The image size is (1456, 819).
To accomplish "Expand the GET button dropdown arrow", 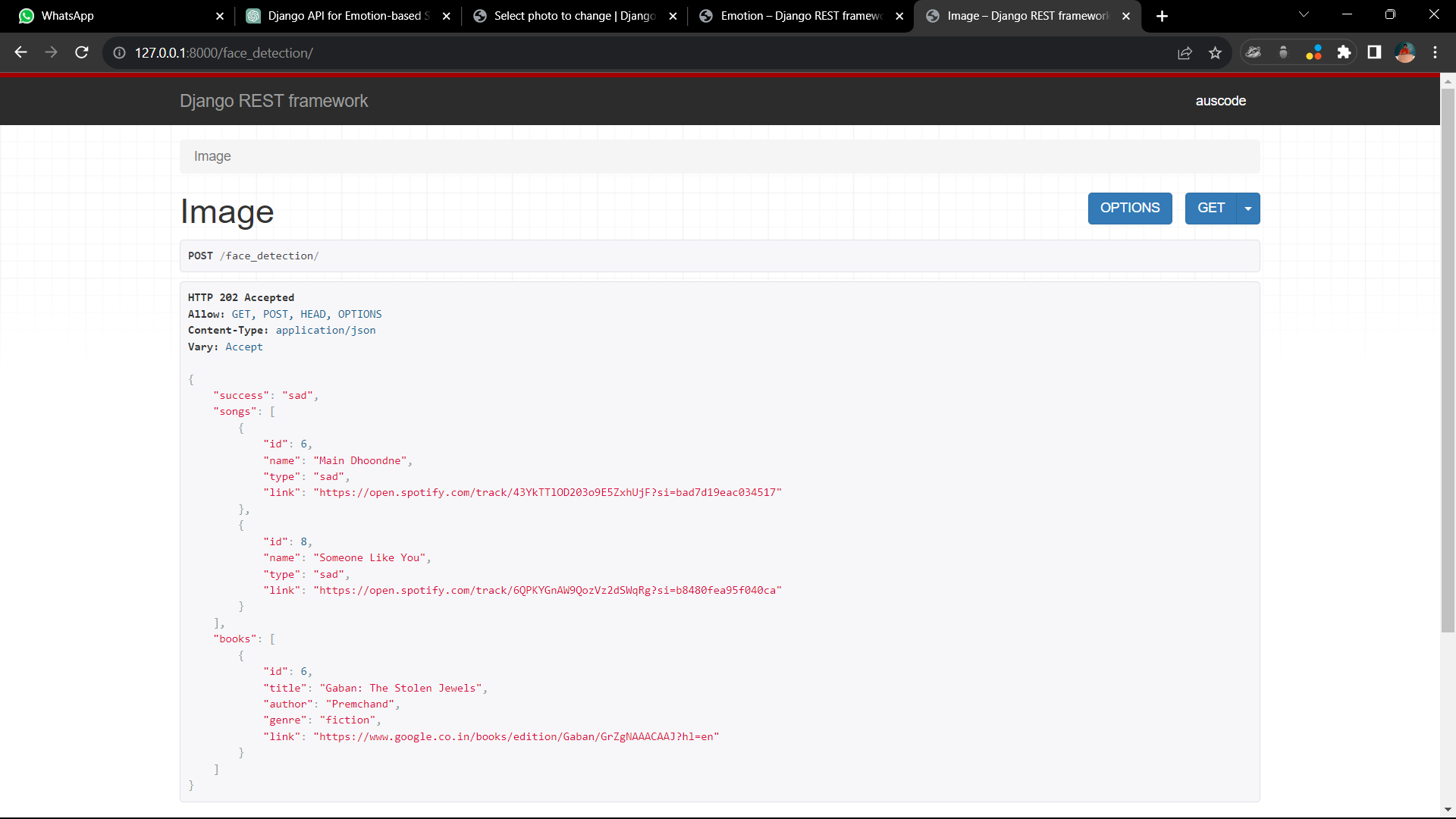I will point(1248,209).
